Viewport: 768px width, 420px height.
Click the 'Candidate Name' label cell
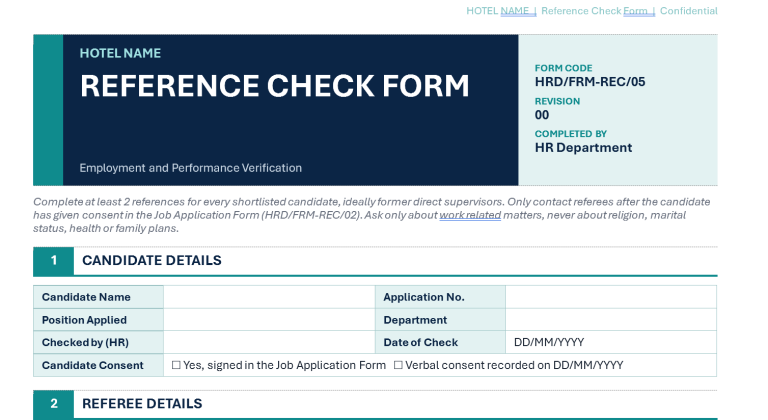click(98, 297)
